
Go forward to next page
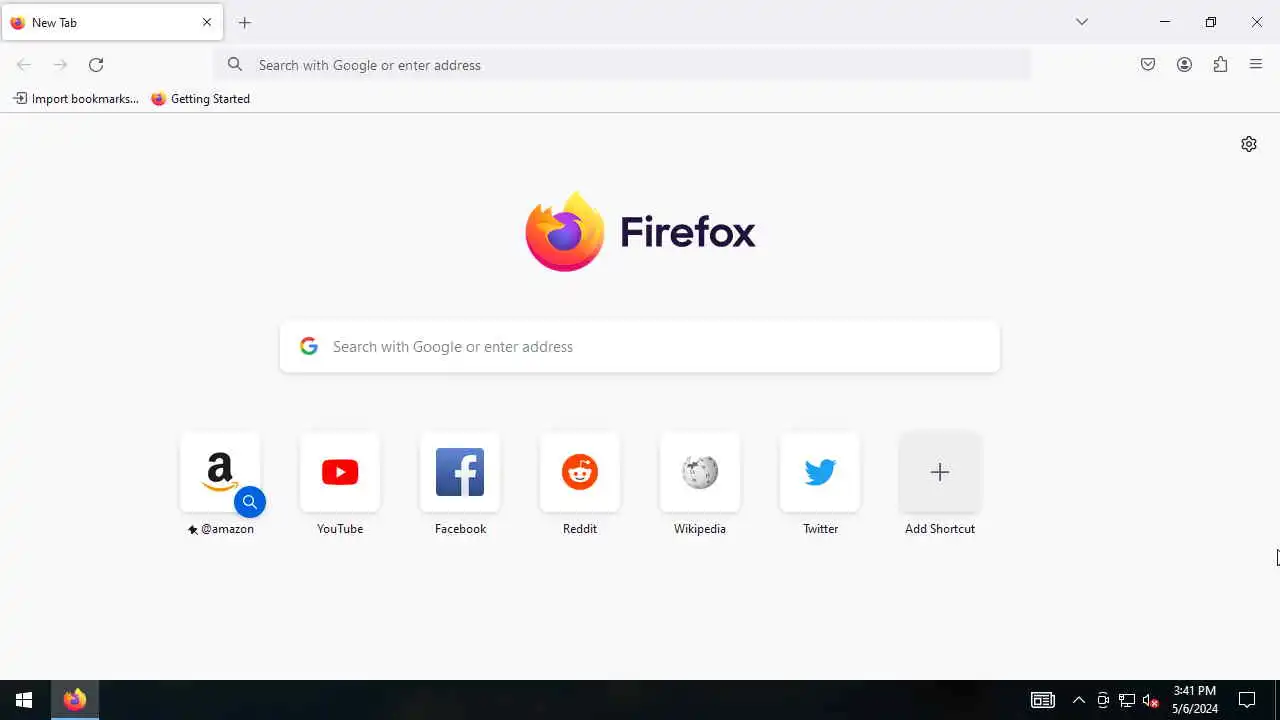point(60,65)
